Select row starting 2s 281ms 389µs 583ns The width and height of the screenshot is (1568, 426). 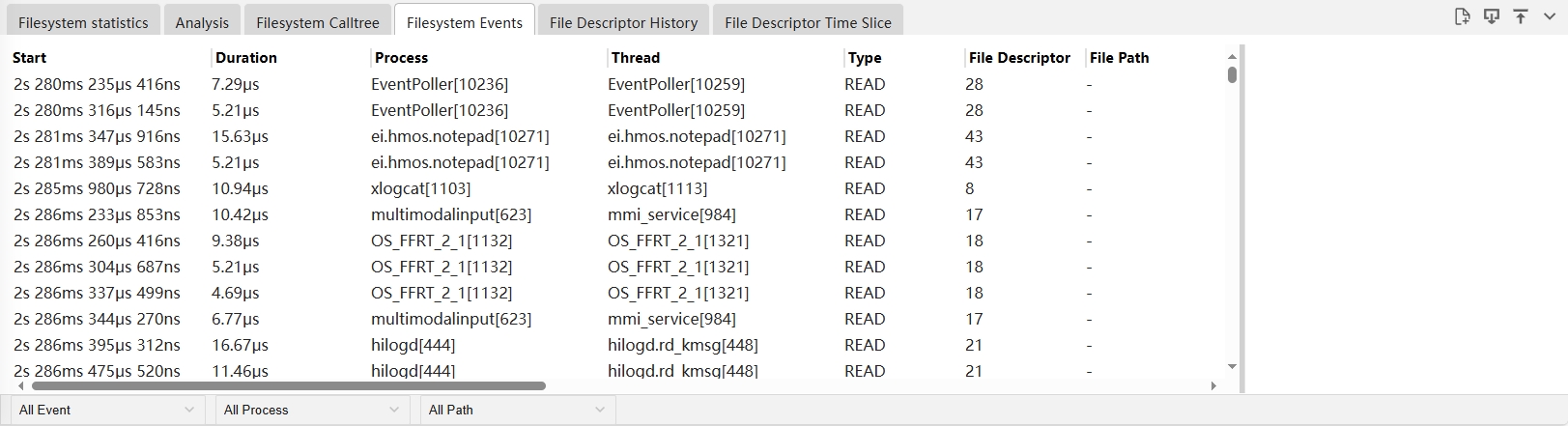[x=618, y=162]
